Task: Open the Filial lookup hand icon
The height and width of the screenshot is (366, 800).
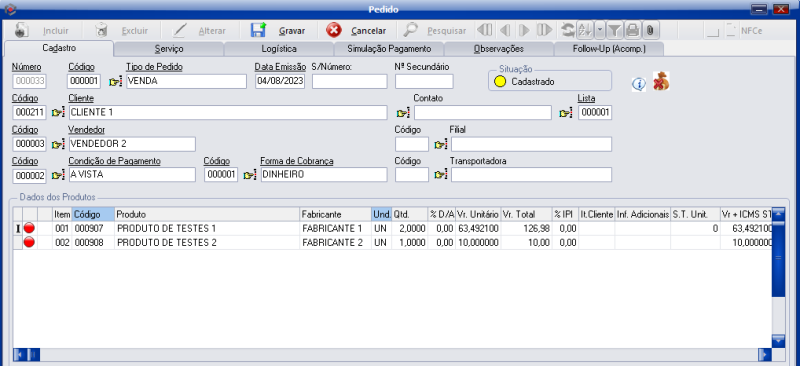Action: click(441, 144)
